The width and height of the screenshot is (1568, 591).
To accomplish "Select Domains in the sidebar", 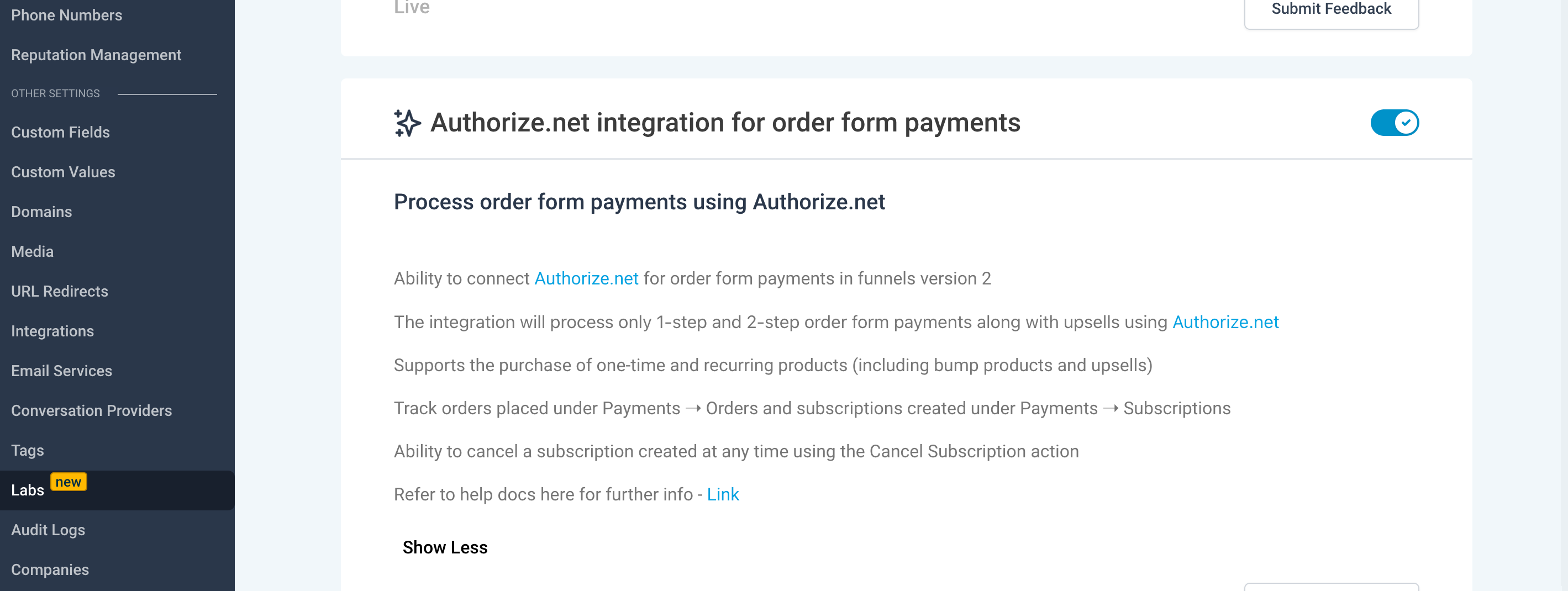I will [x=41, y=212].
